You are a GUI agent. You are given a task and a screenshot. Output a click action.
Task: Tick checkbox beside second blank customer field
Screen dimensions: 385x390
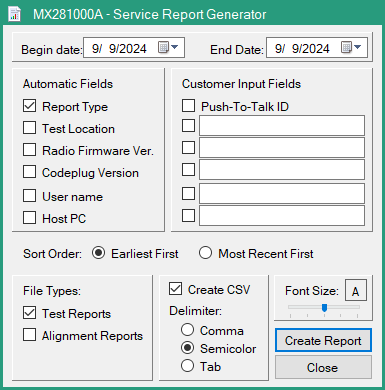[189, 147]
